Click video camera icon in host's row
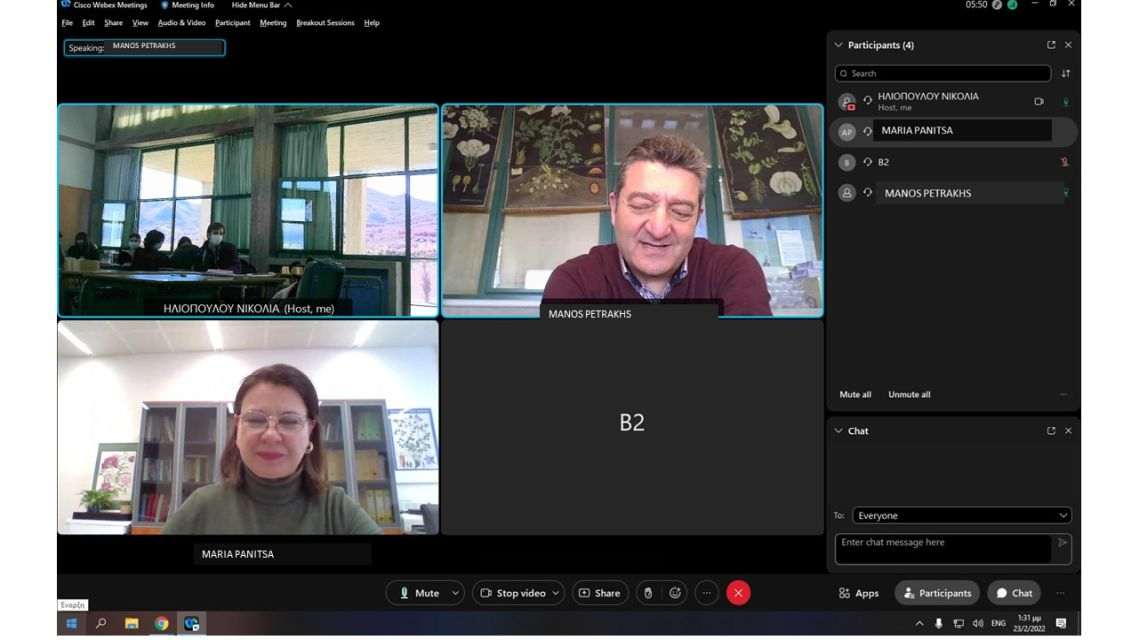 pos(1039,102)
